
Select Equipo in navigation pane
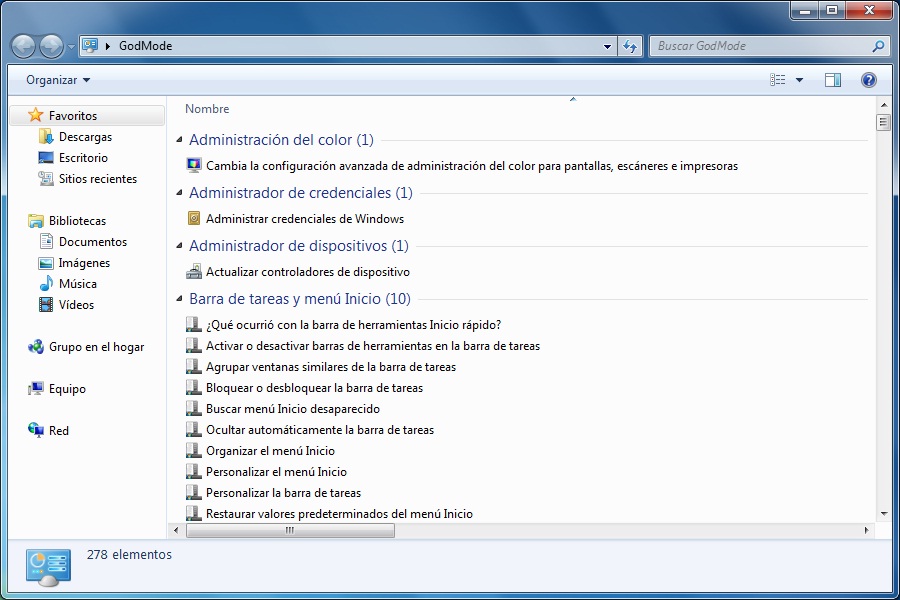pos(67,389)
